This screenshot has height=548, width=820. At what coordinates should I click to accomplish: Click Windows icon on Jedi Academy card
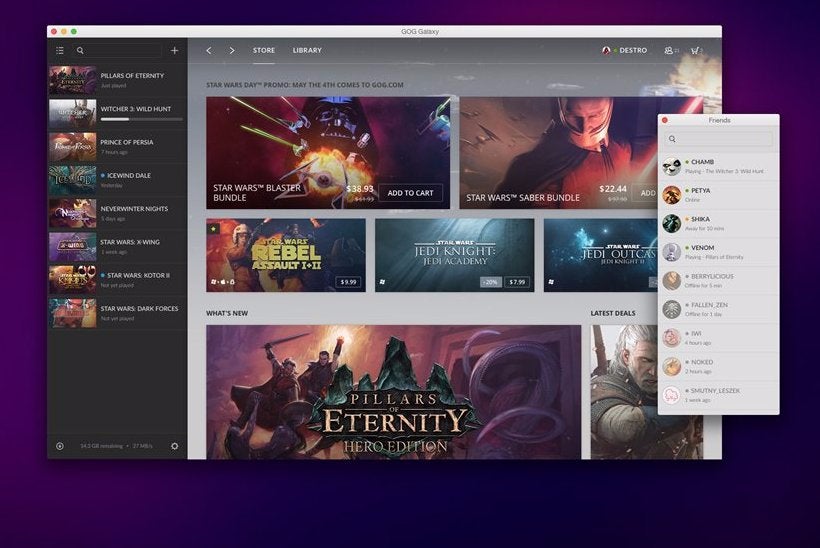point(382,282)
